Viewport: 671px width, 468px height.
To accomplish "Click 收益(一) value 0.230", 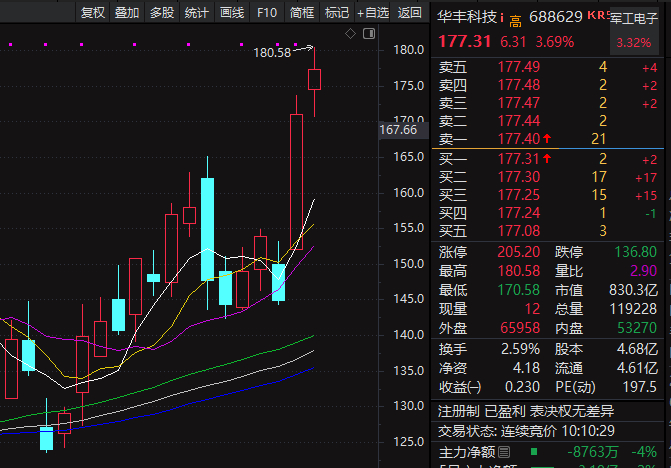I will 522,387.
